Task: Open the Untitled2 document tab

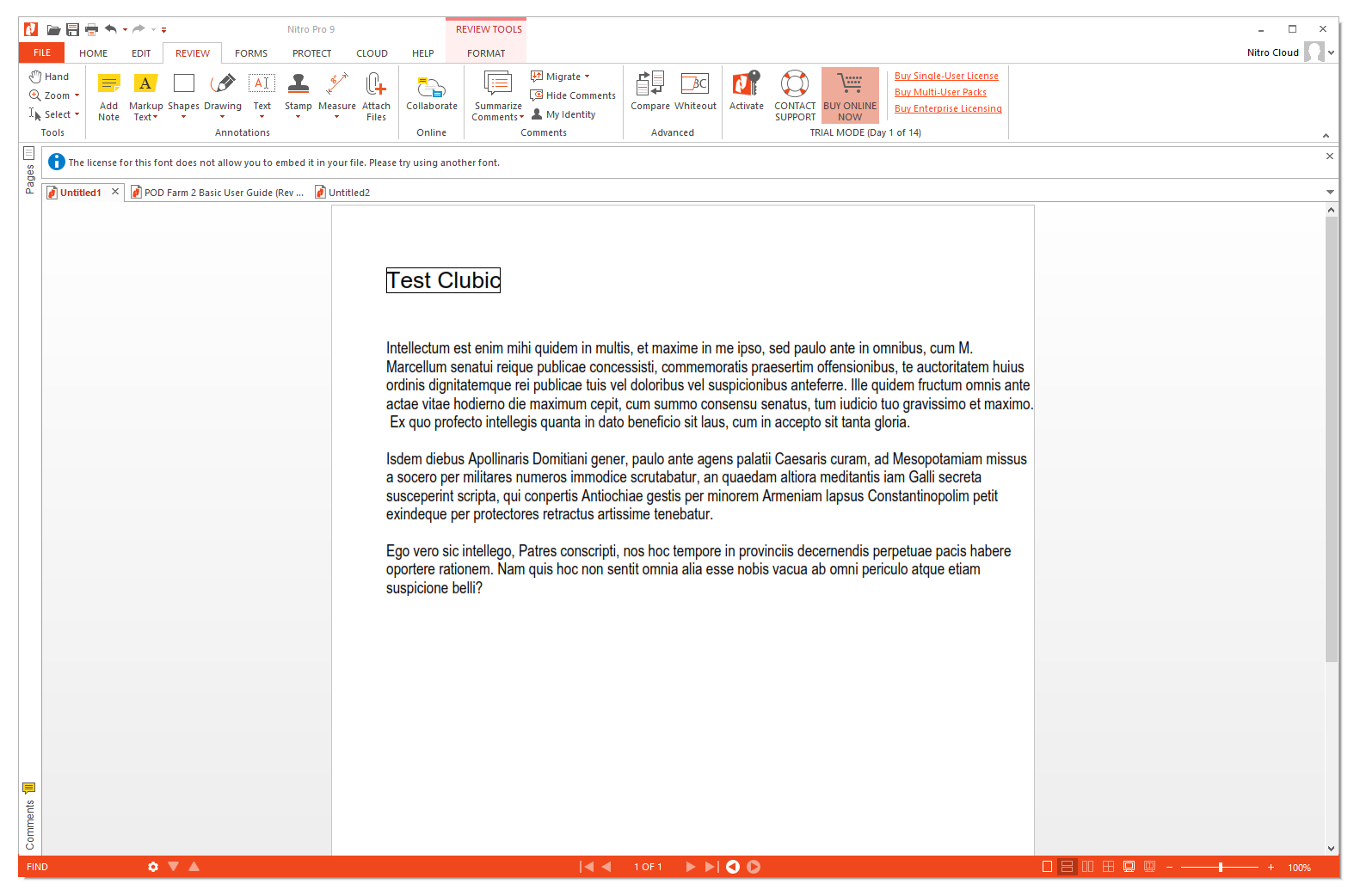Action: point(348,193)
